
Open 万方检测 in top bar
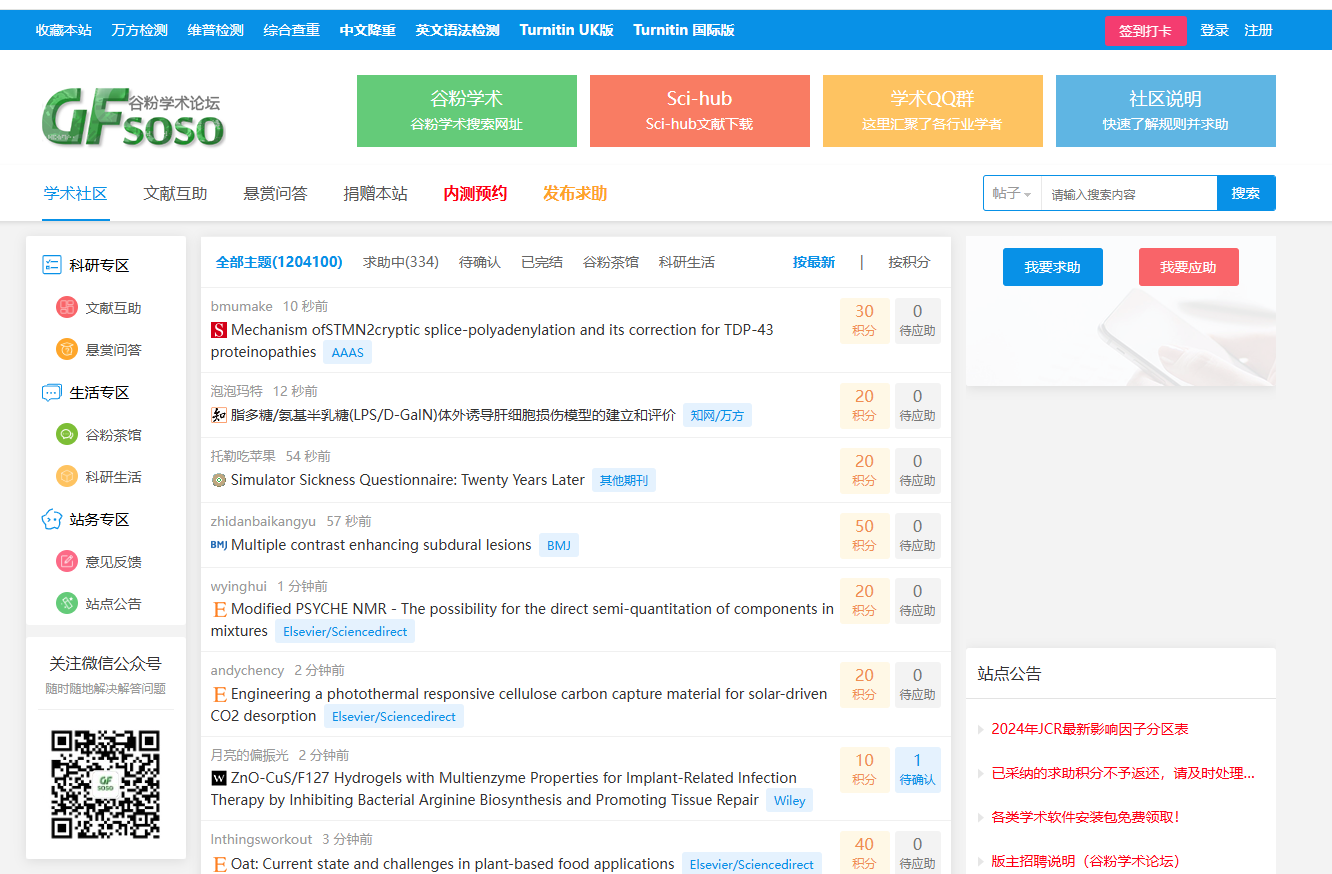pos(140,30)
